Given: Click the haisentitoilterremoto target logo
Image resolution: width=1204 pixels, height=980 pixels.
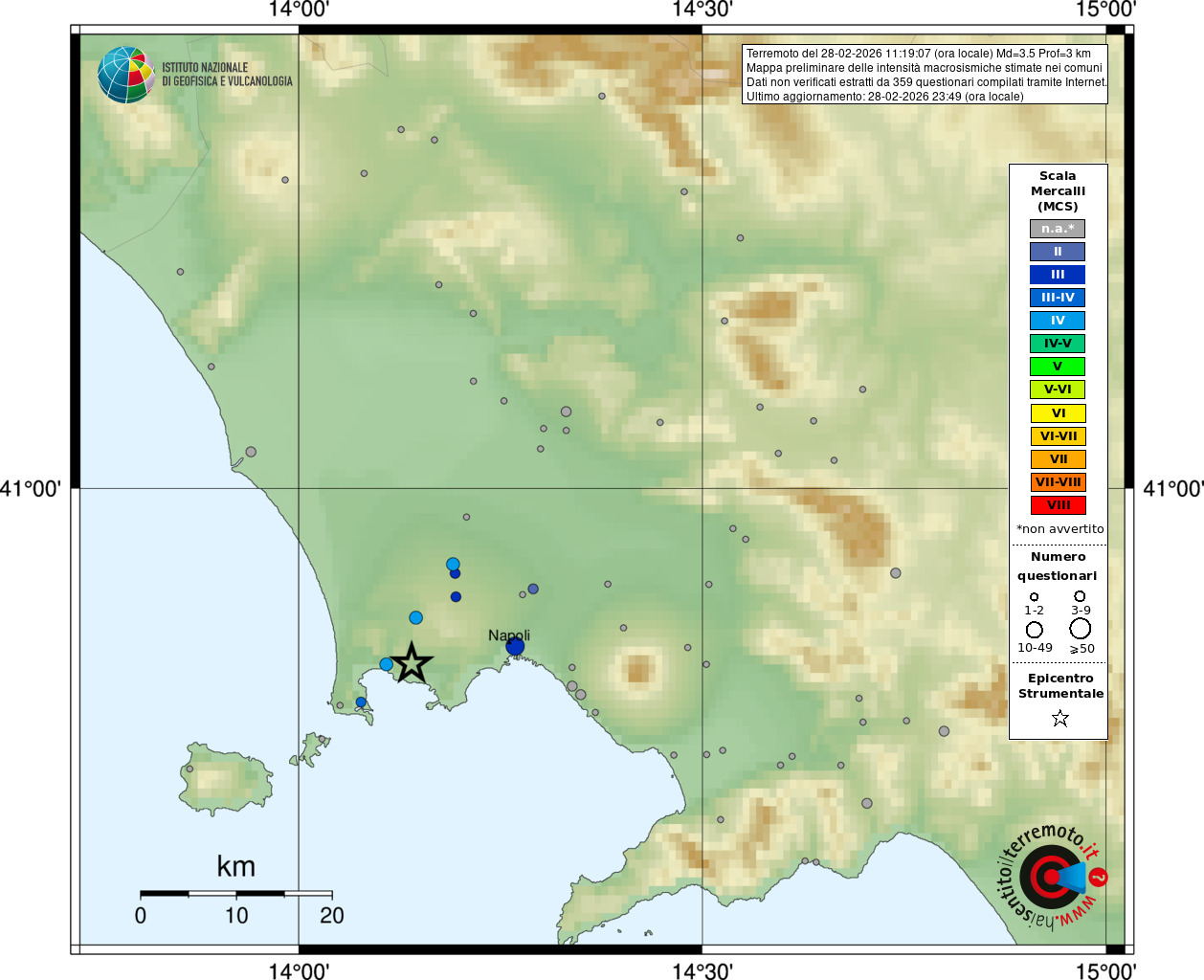Looking at the screenshot, I should 1051,877.
